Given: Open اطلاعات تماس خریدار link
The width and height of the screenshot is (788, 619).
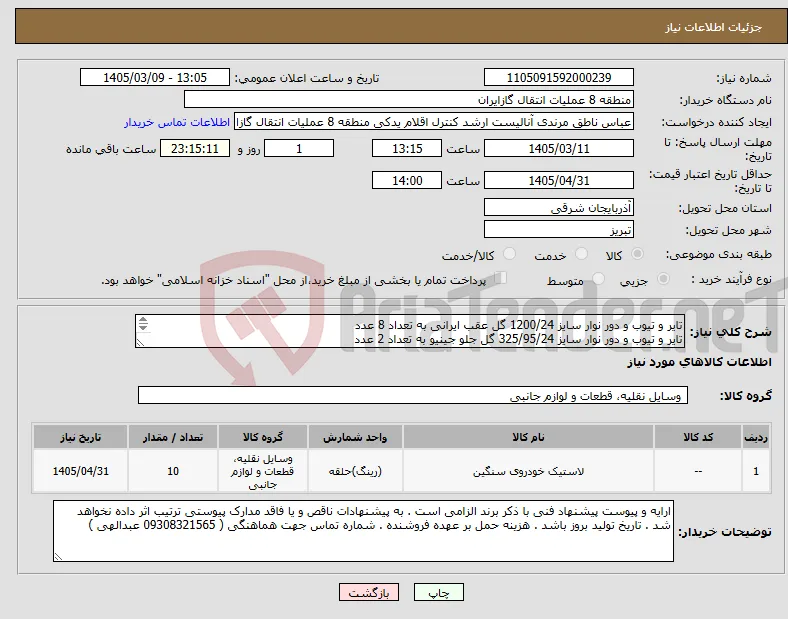Looking at the screenshot, I should [177, 122].
